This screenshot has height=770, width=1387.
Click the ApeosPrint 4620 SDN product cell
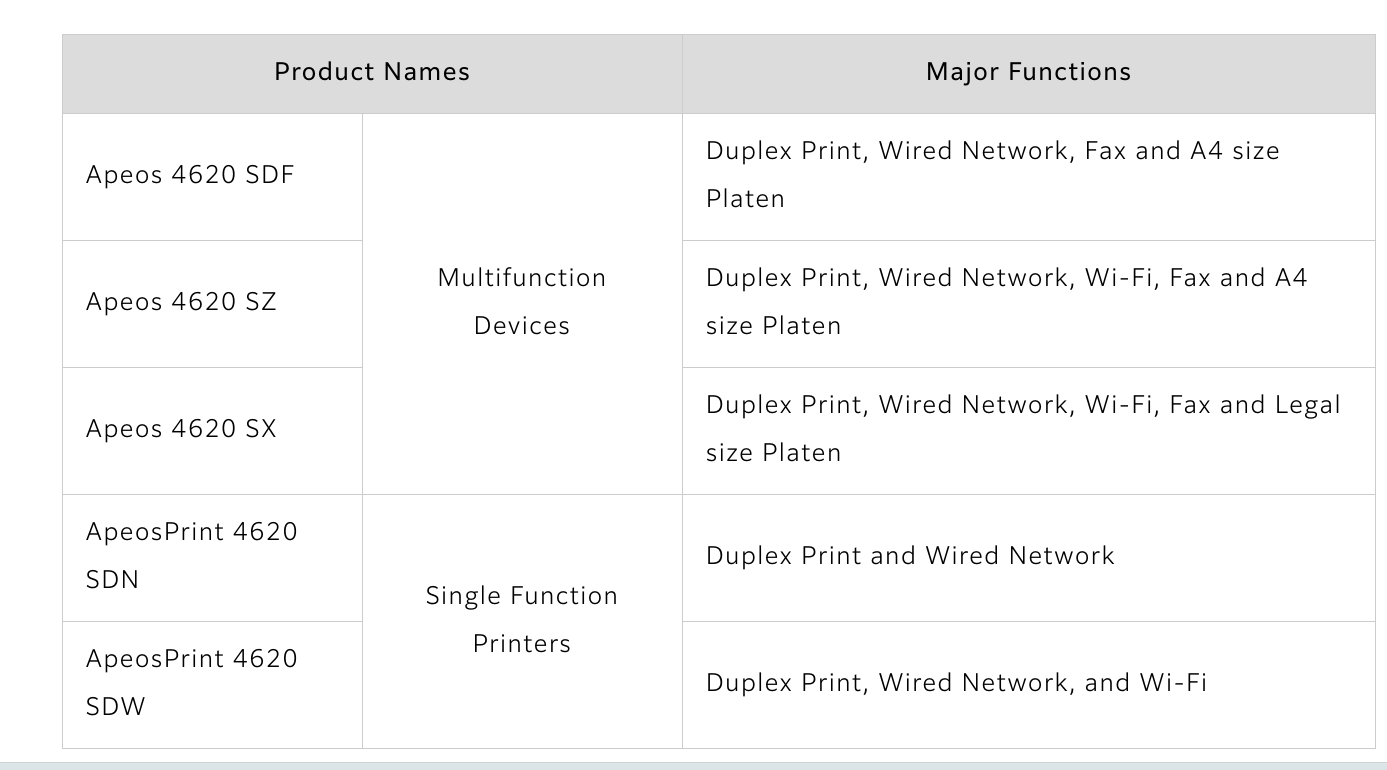(213, 558)
